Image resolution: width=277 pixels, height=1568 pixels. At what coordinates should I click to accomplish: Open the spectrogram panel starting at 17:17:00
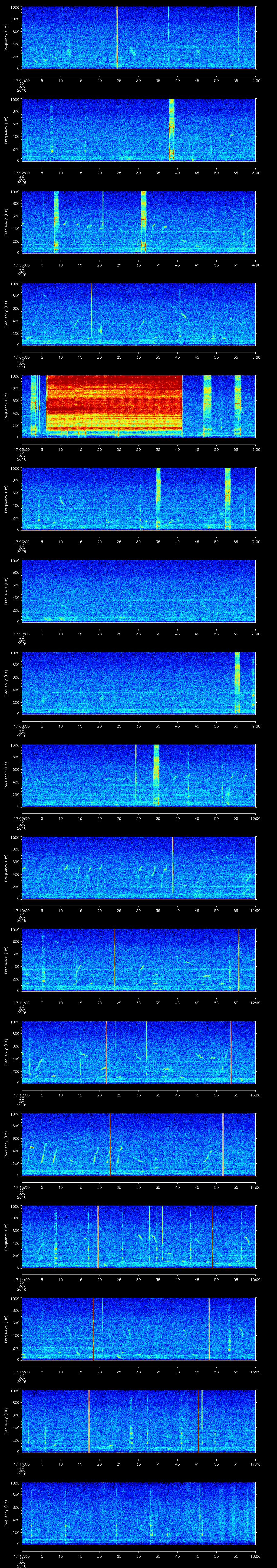pyautogui.click(x=138, y=1513)
